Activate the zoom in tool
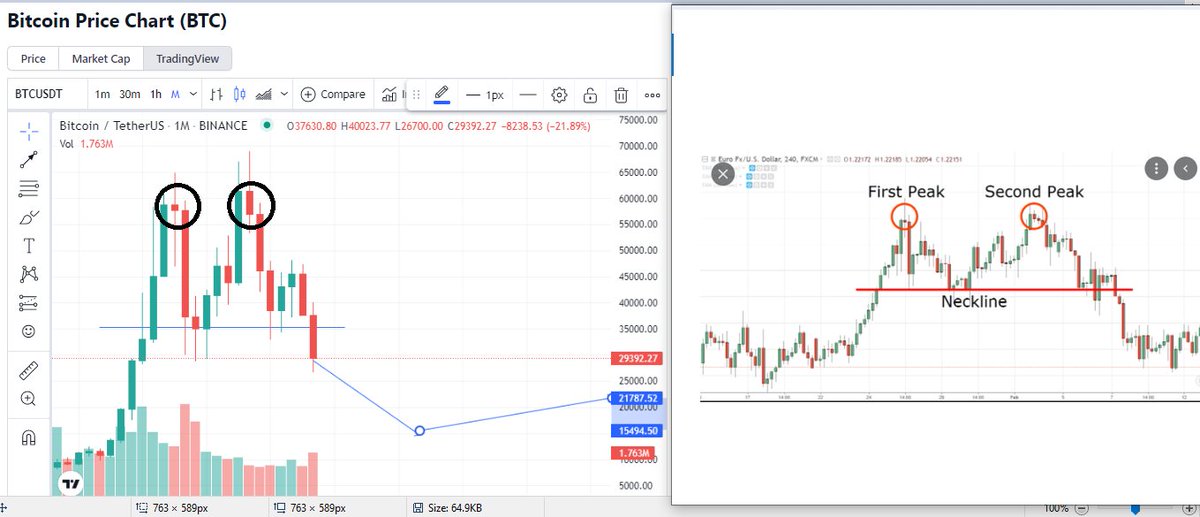Screen dimensions: 1200x517 pyautogui.click(x=29, y=399)
